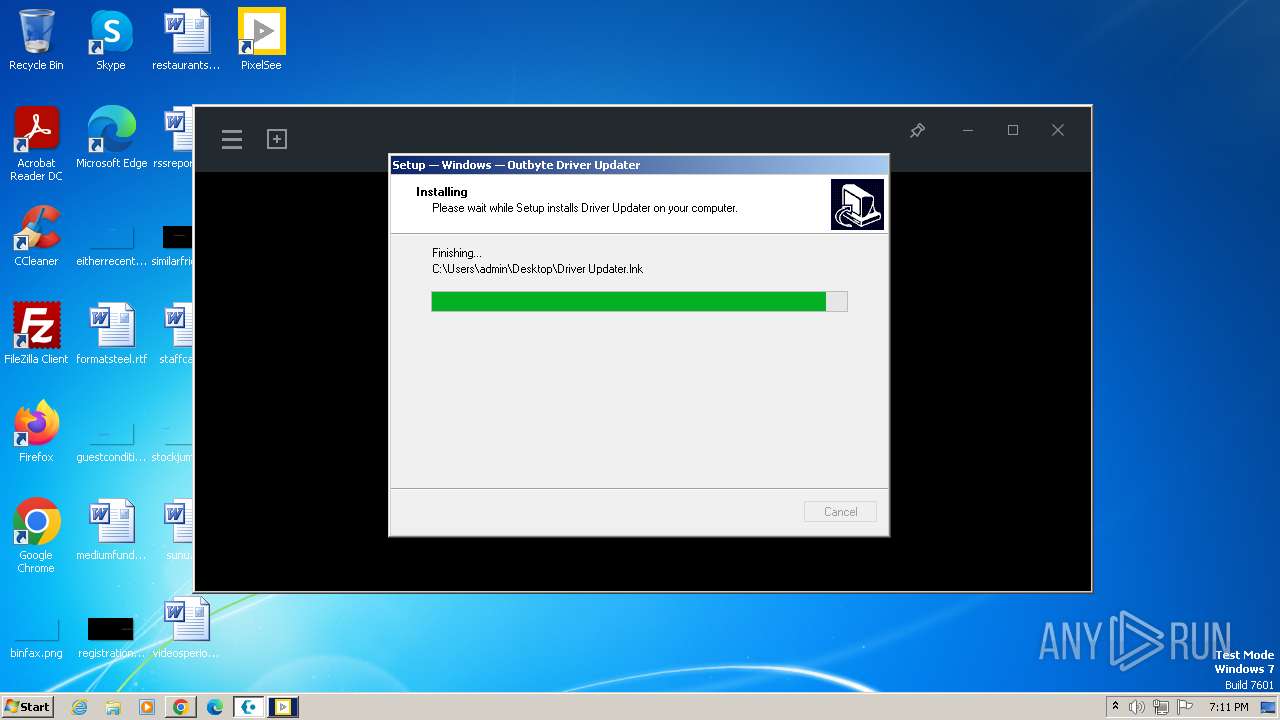This screenshot has height=720, width=1280.
Task: Pin the PixelSee window on top
Action: 917,130
